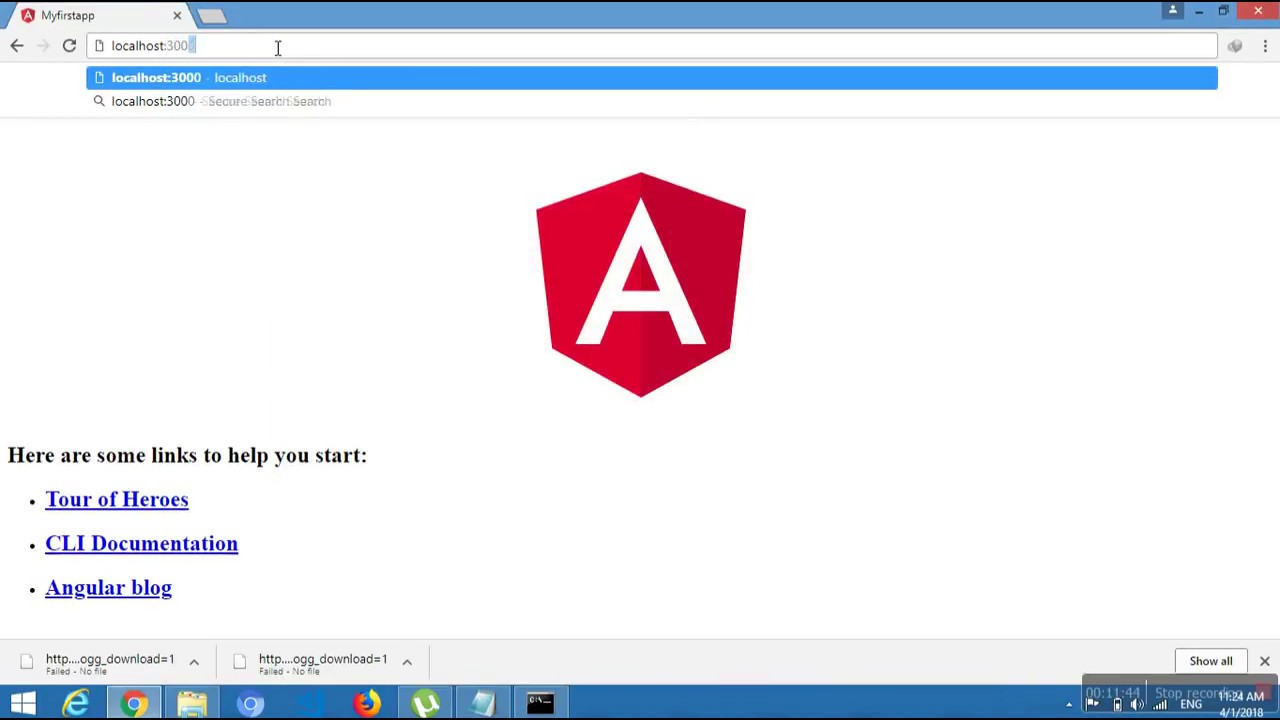Show all downloads
Viewport: 1280px width, 720px height.
coord(1211,661)
